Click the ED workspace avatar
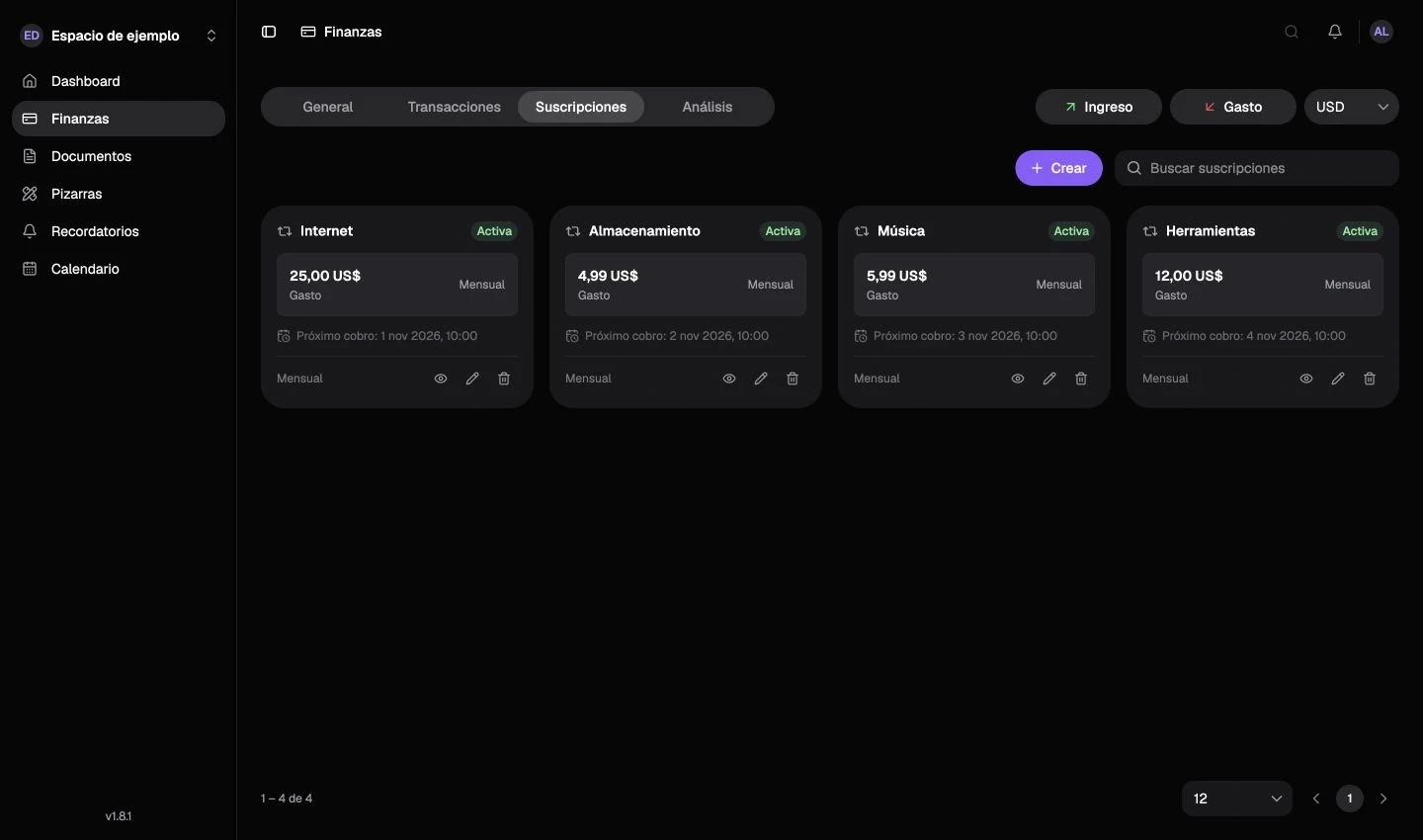 point(32,36)
